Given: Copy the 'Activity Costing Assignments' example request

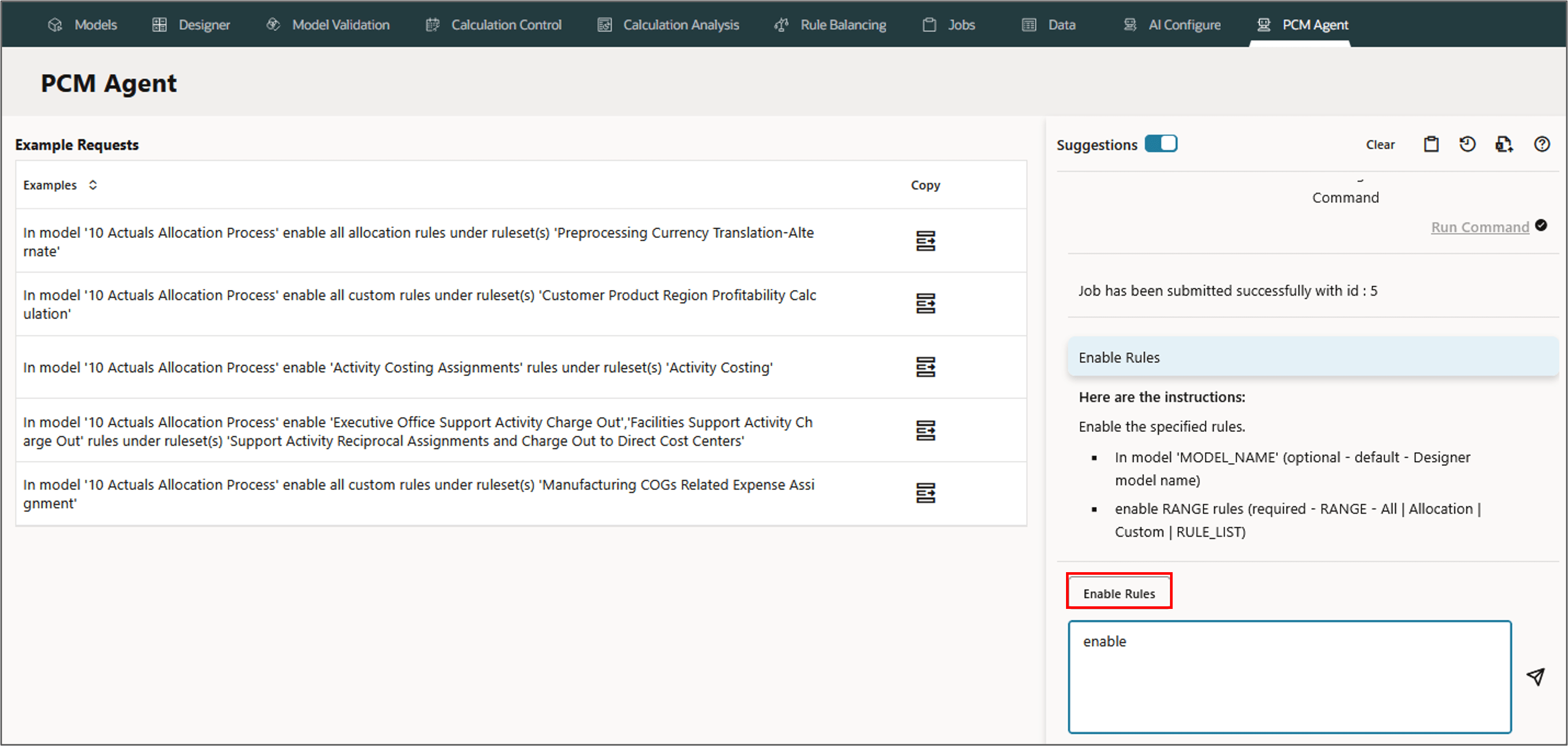Looking at the screenshot, I should (x=925, y=367).
